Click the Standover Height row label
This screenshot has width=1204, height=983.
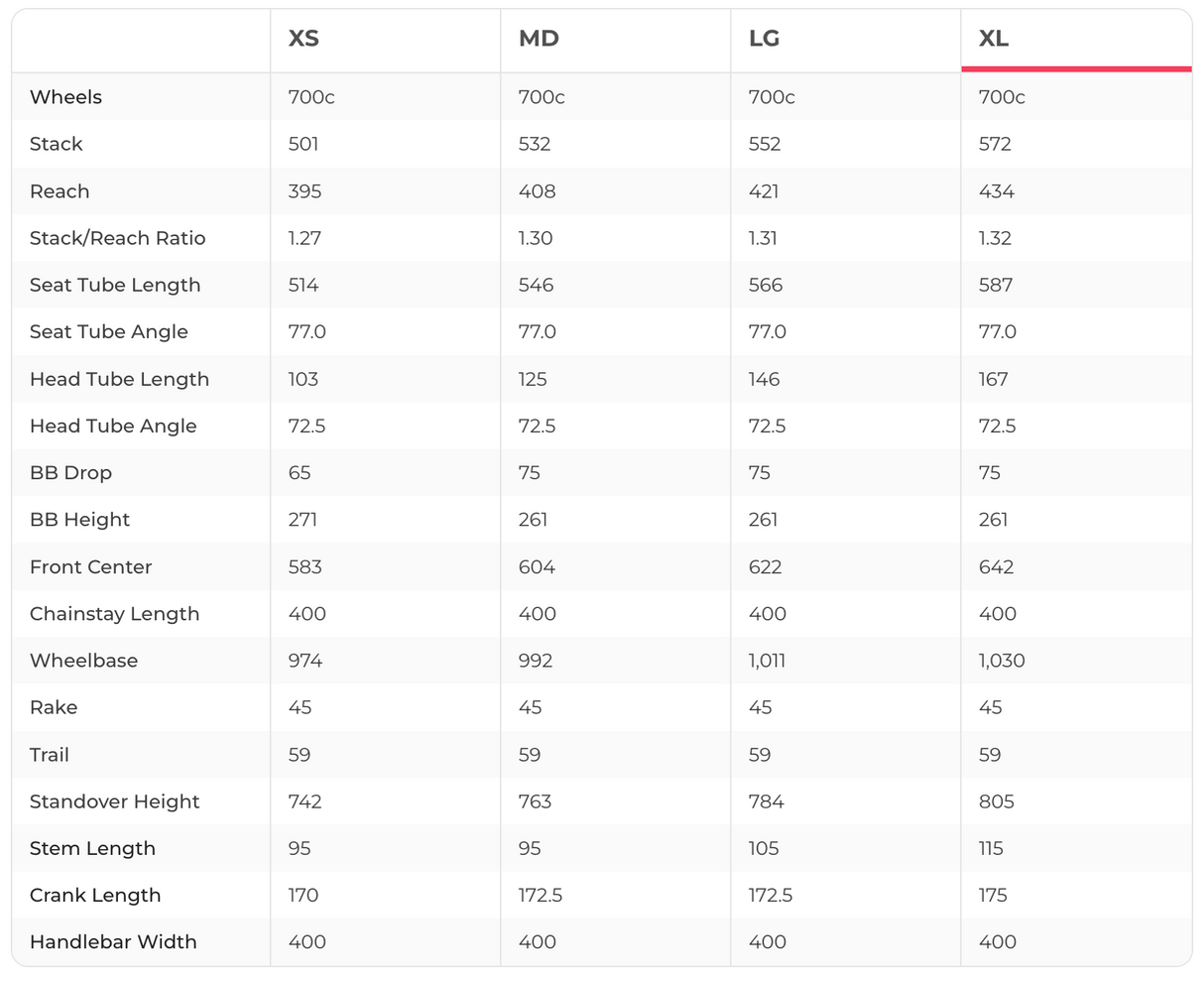click(115, 801)
